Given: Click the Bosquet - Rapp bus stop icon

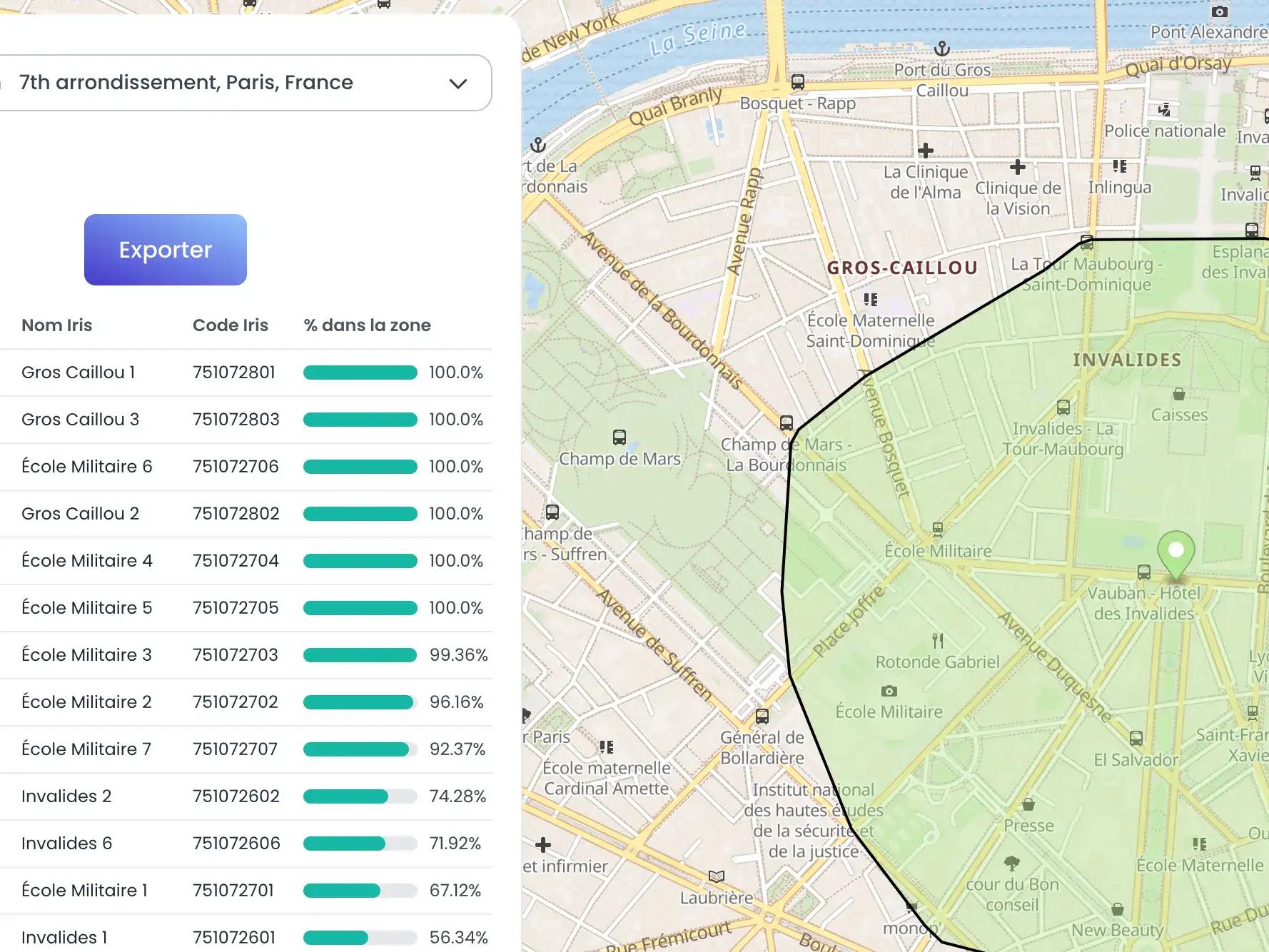Looking at the screenshot, I should [798, 82].
